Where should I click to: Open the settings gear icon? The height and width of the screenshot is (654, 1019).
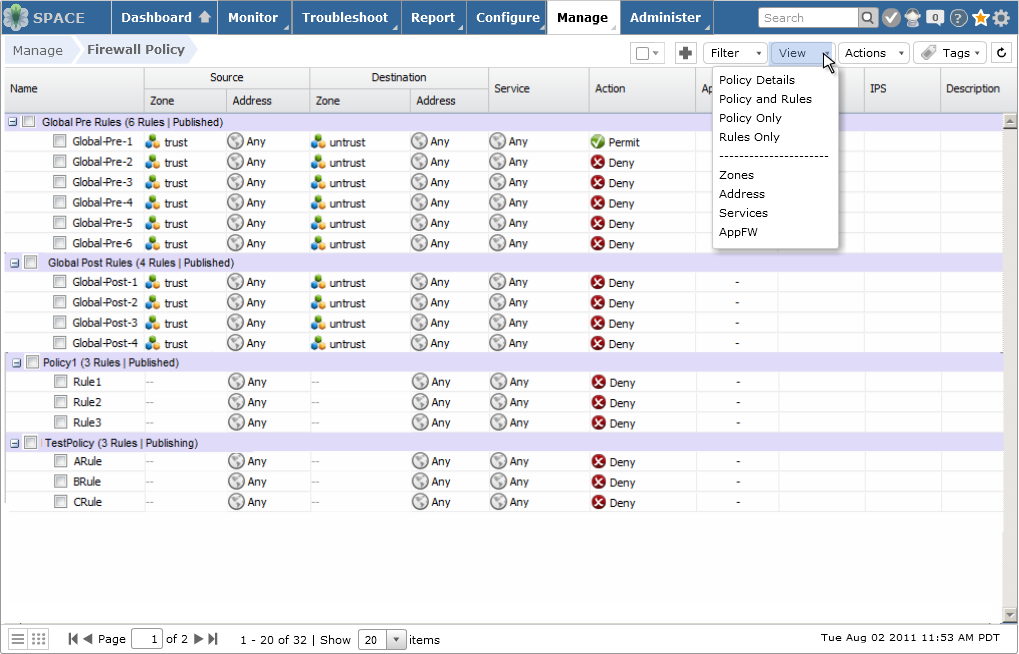[x=1002, y=18]
